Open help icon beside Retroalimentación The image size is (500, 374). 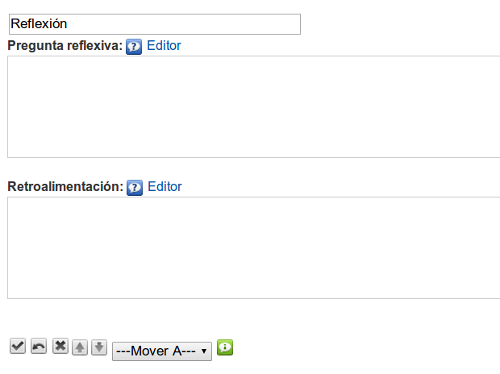coord(135,188)
